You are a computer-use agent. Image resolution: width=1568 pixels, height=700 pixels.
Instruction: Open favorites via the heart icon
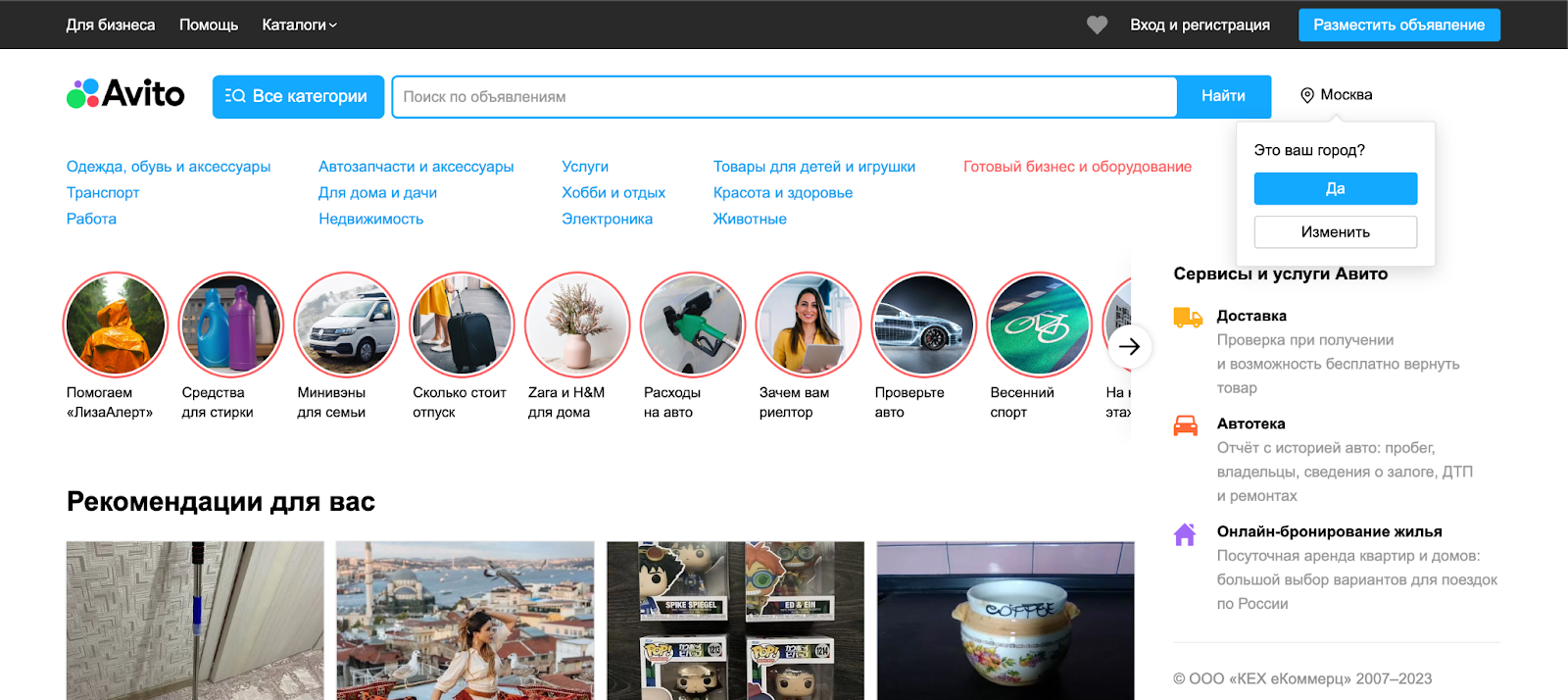[x=1097, y=25]
